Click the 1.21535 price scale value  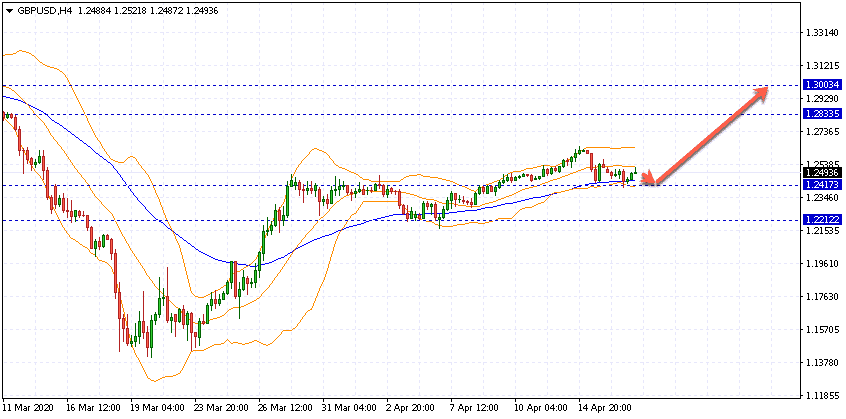point(823,231)
